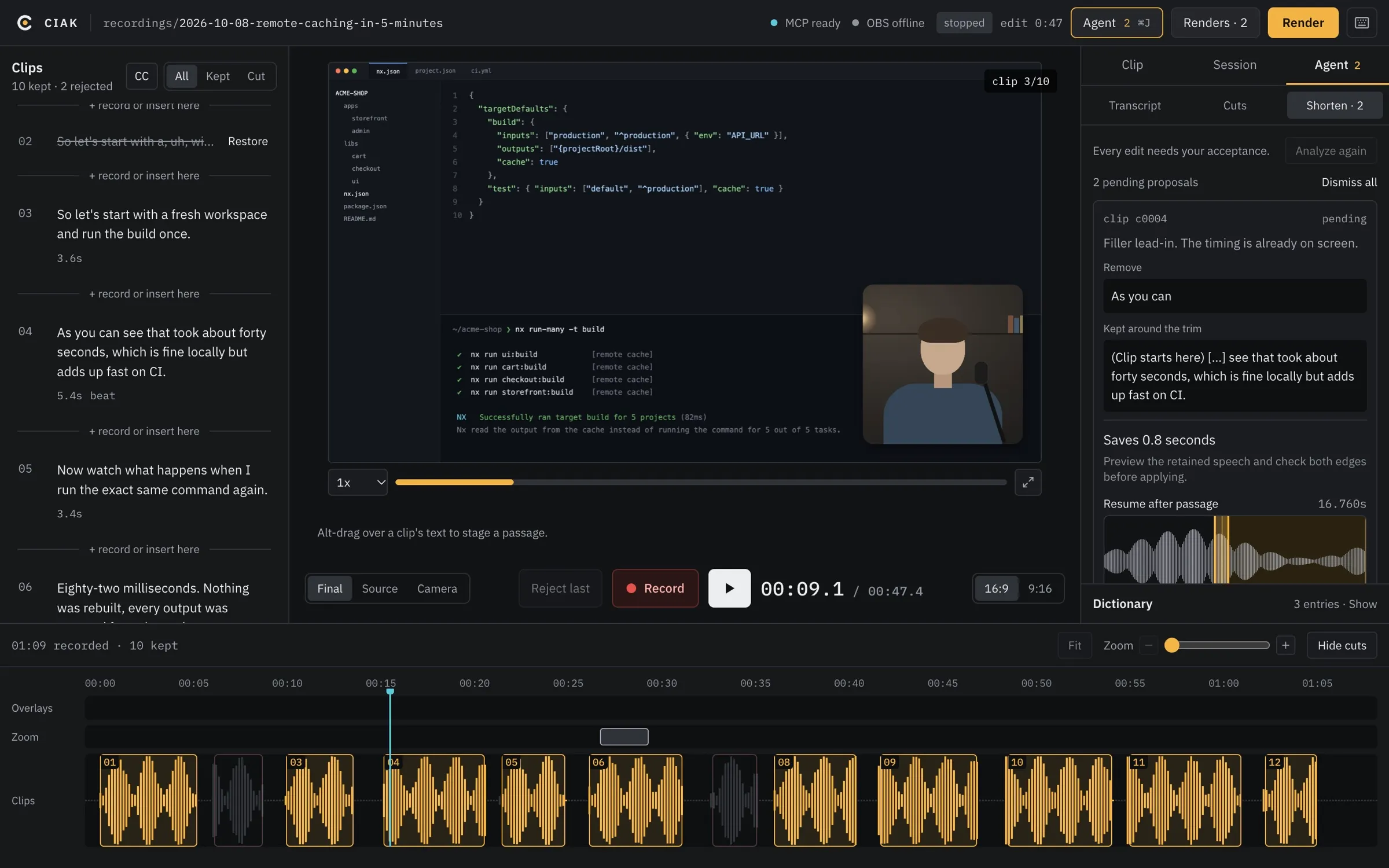Click record or insert here below clip 03
Screen dimensions: 1389x868
tap(144, 294)
